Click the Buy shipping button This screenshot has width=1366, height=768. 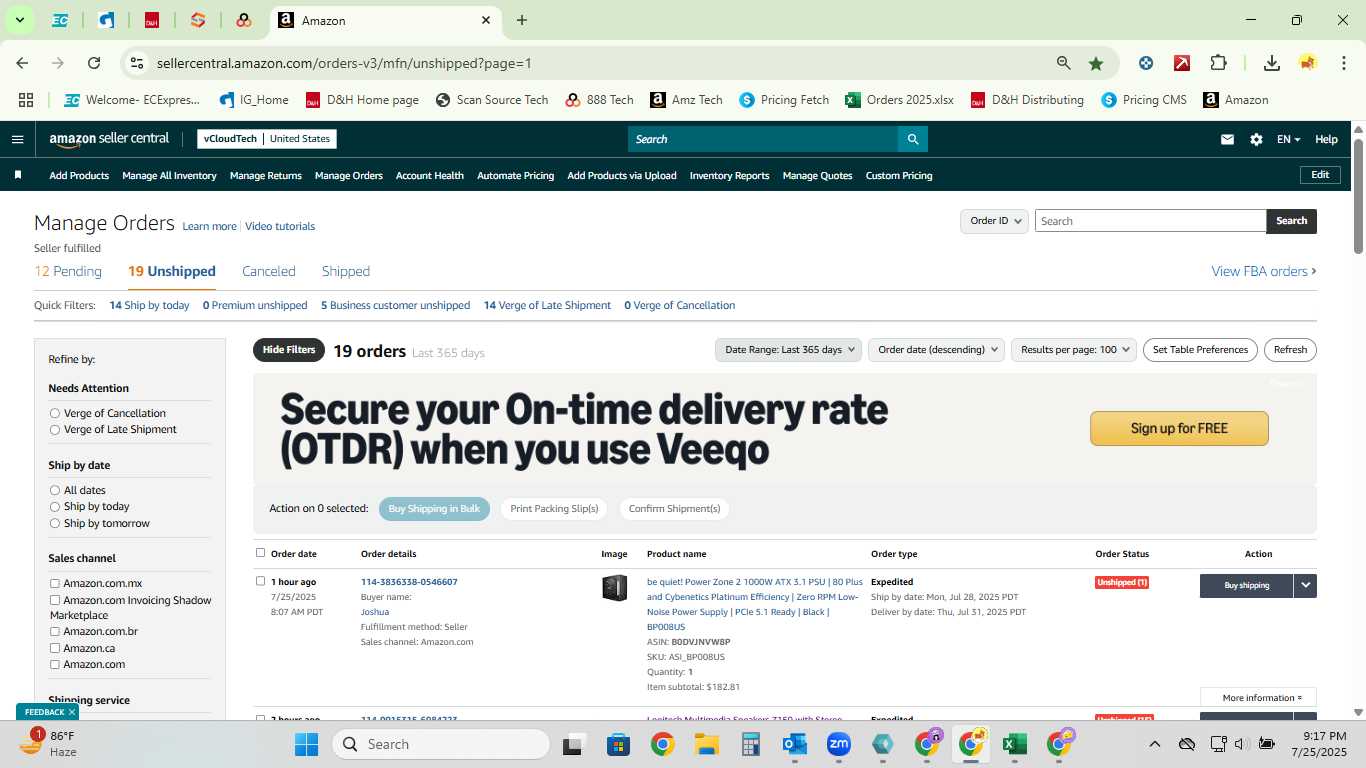pos(1246,586)
